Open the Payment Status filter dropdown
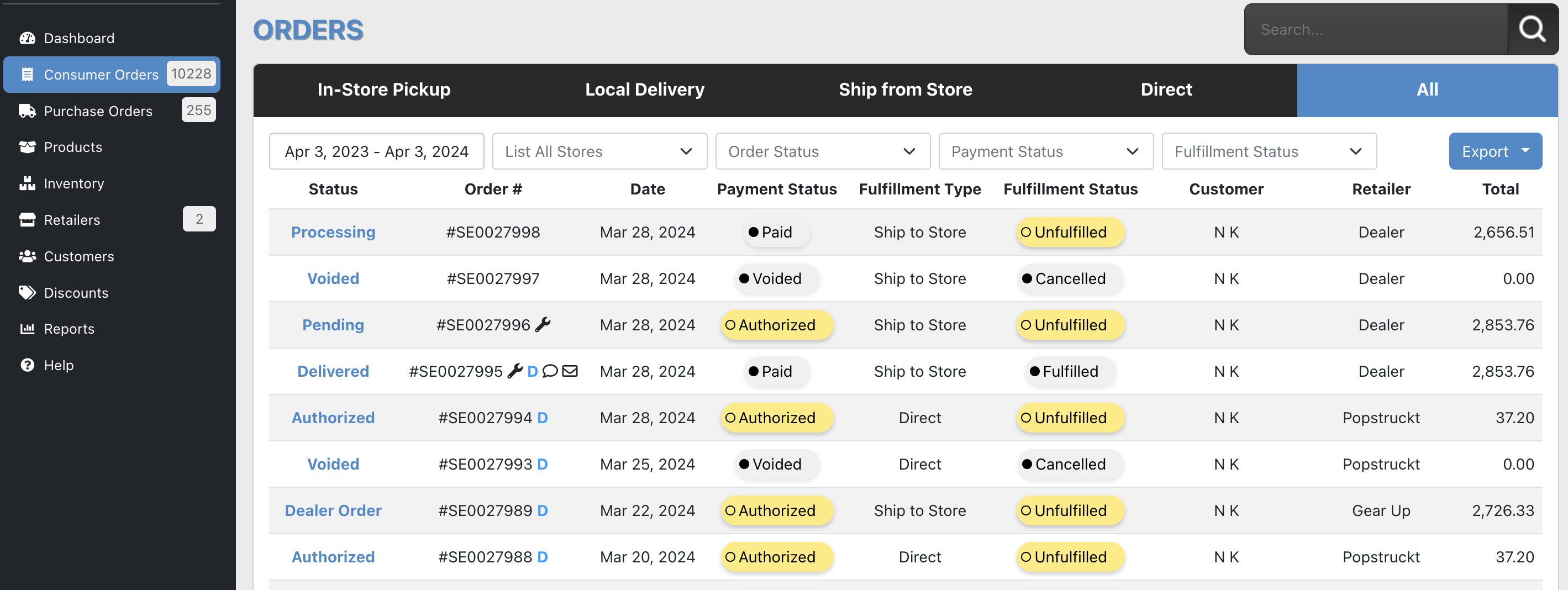This screenshot has height=590, width=1568. [1046, 151]
